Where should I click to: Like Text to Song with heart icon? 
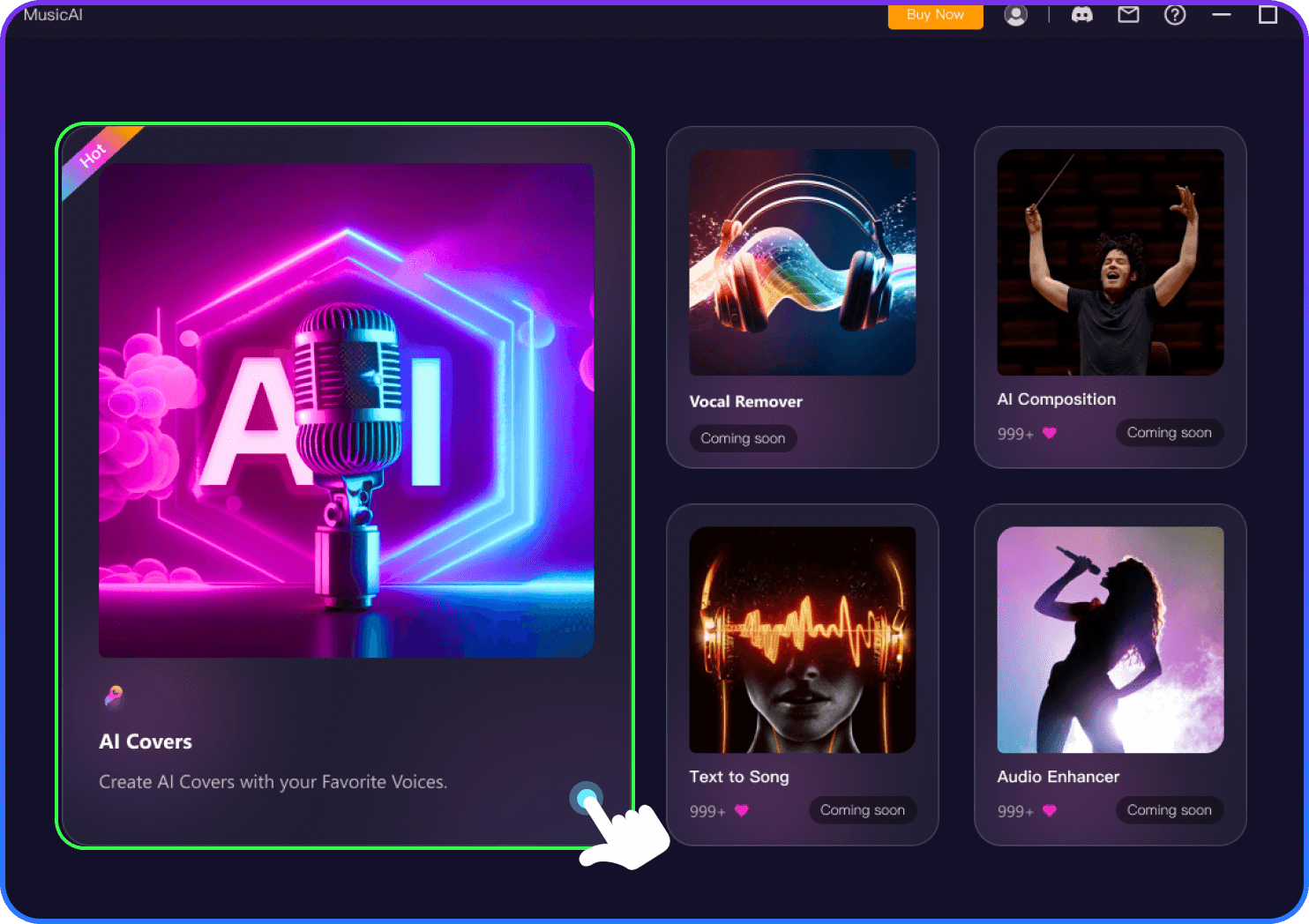coord(742,810)
